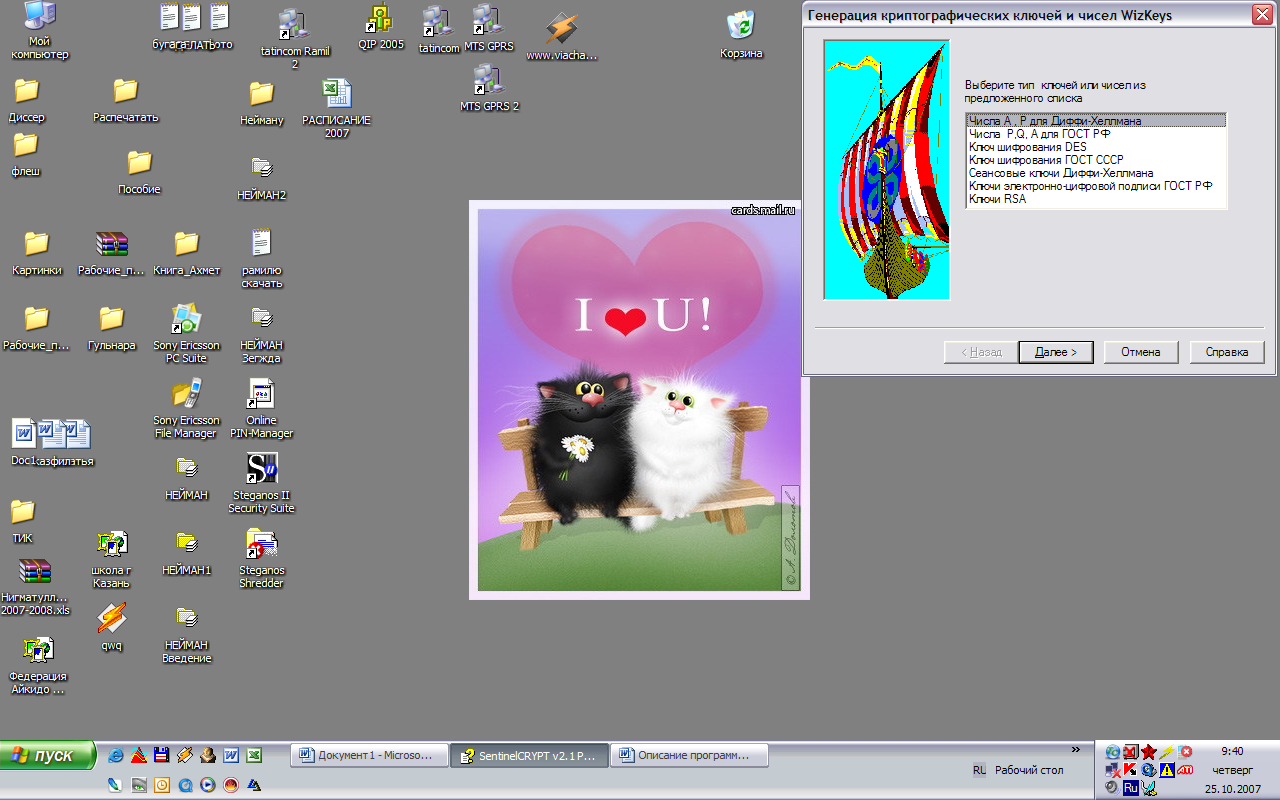Viewport: 1280px width, 800px height.
Task: Select the 'Пособие' folder icon
Action: click(139, 172)
